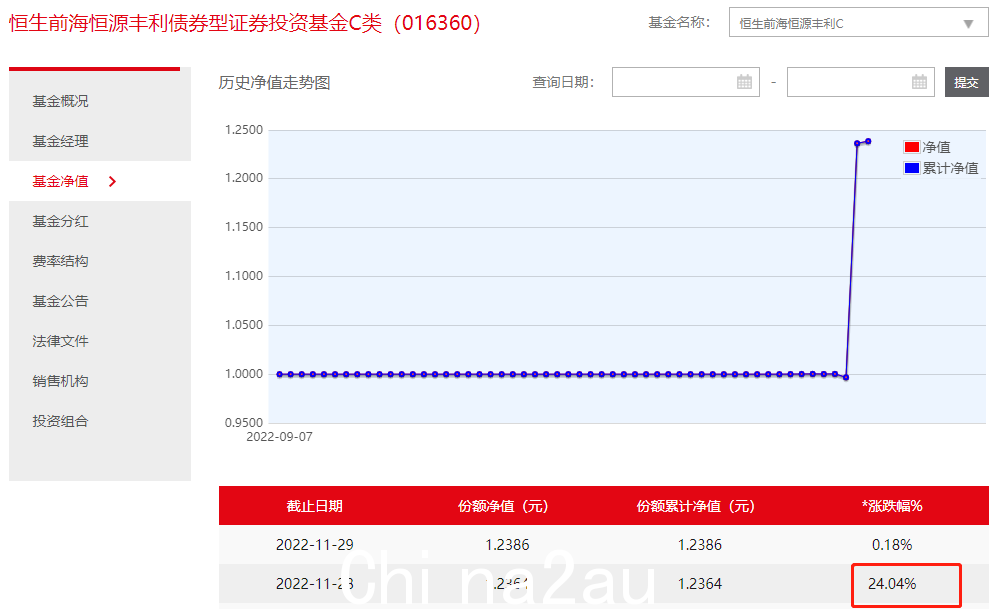Toggle the blue 累计净值 legend swatch
The width and height of the screenshot is (996, 609).
(912, 168)
